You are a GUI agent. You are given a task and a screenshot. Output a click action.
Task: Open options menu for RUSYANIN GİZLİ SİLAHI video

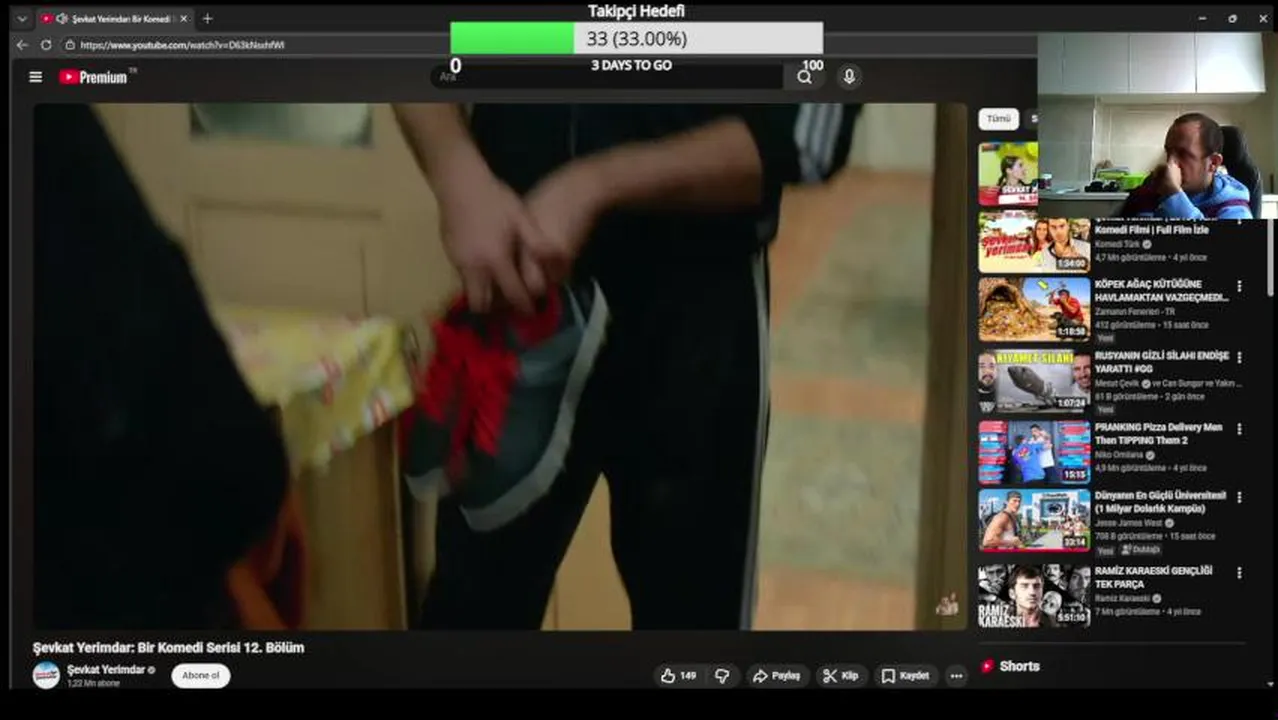[x=1239, y=358]
